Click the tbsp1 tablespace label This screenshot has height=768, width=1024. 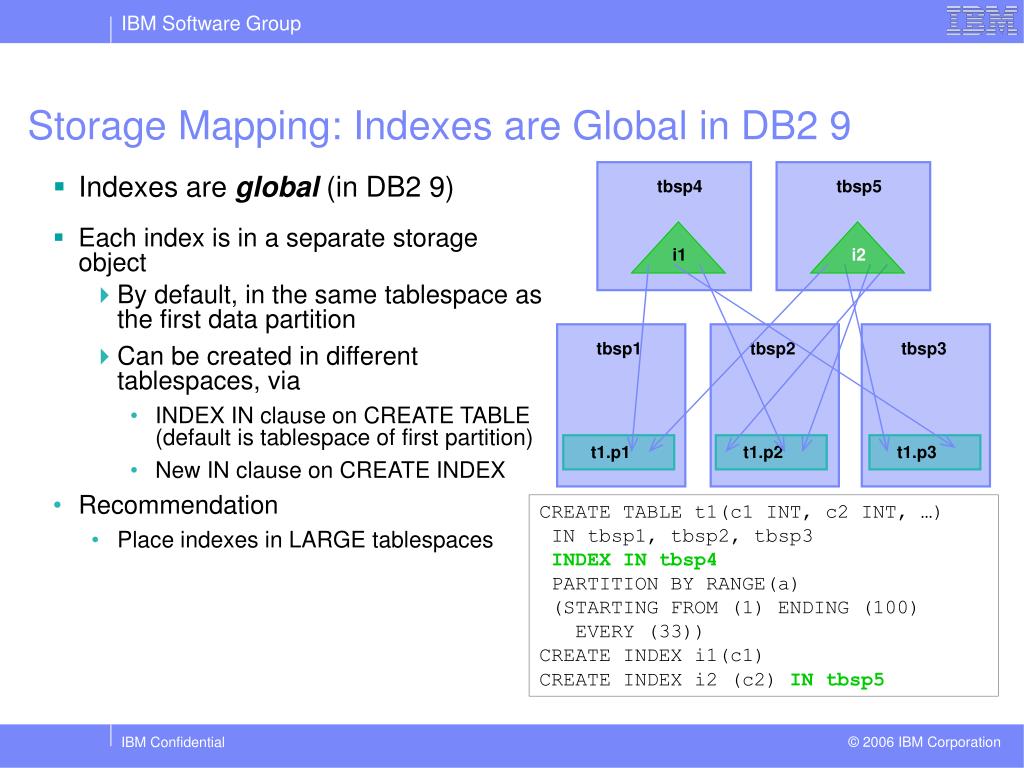tap(618, 349)
